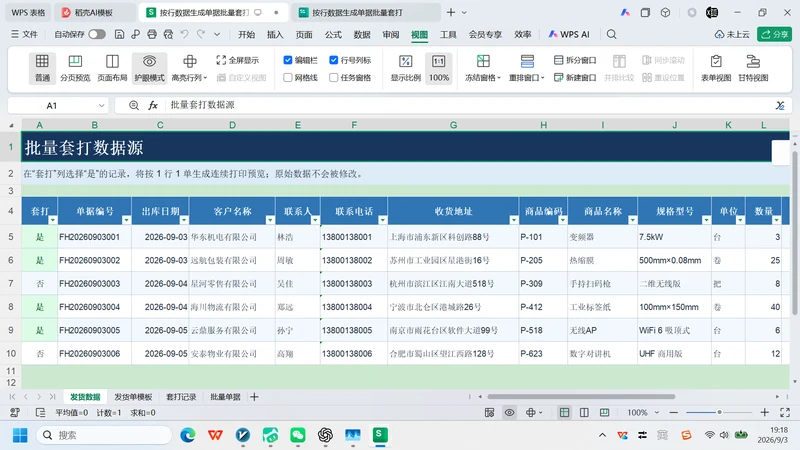Open Microsoft Edge from the taskbar

click(188, 435)
